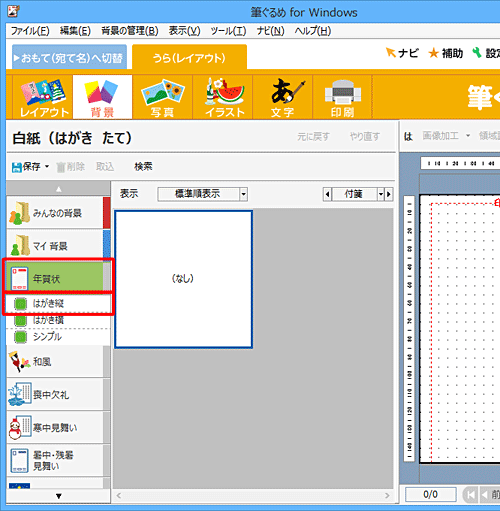
Task: Open the 背景の管理(B) menu
Action: pos(130,31)
